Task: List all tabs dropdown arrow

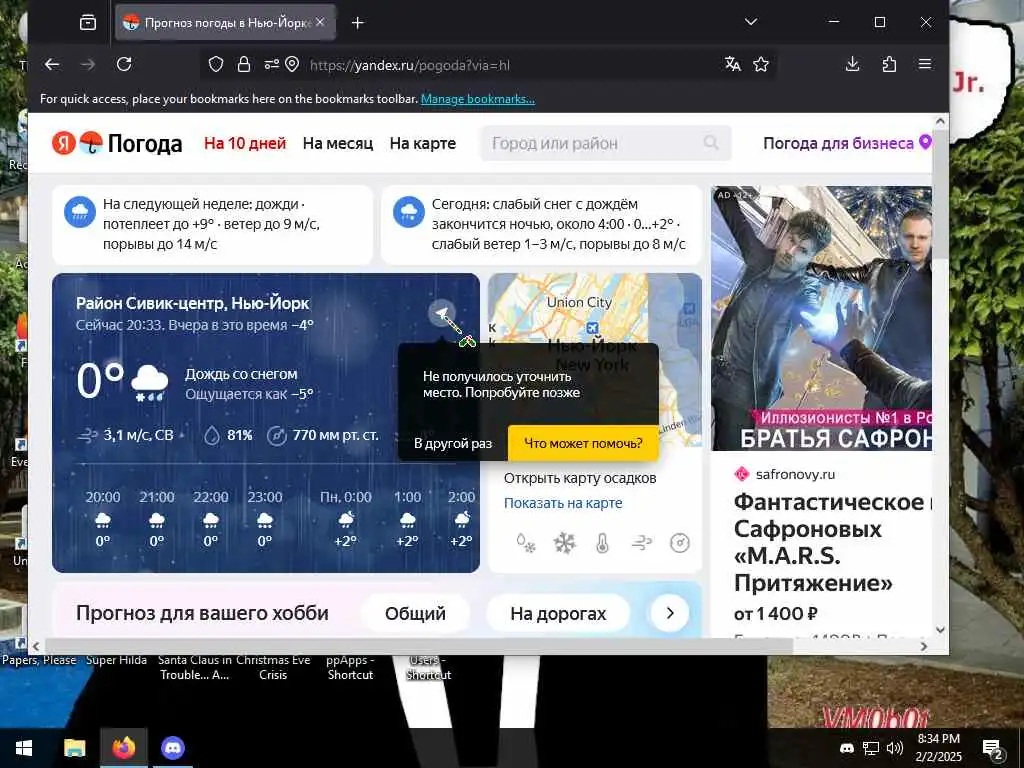Action: click(751, 22)
